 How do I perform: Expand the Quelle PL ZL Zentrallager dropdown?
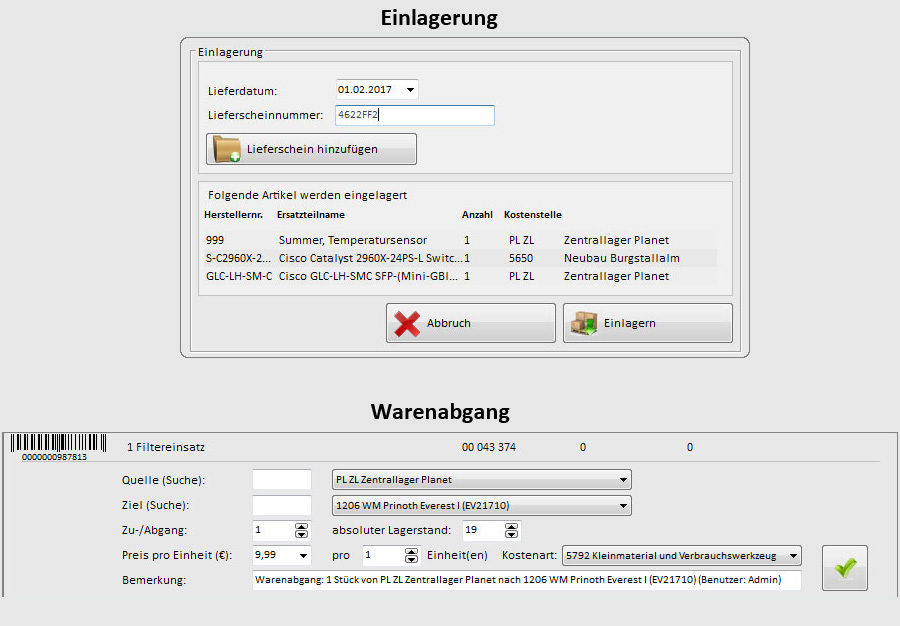(x=624, y=479)
